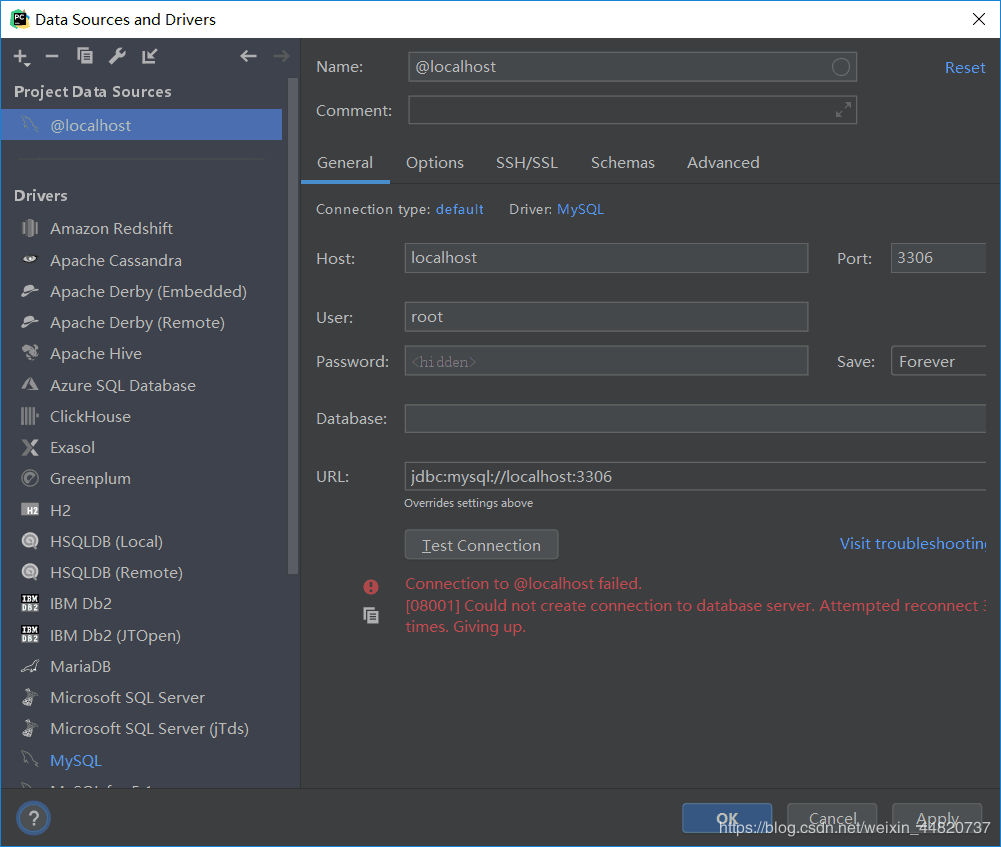Click the Apply button
The width and height of the screenshot is (1001, 847).
click(937, 818)
